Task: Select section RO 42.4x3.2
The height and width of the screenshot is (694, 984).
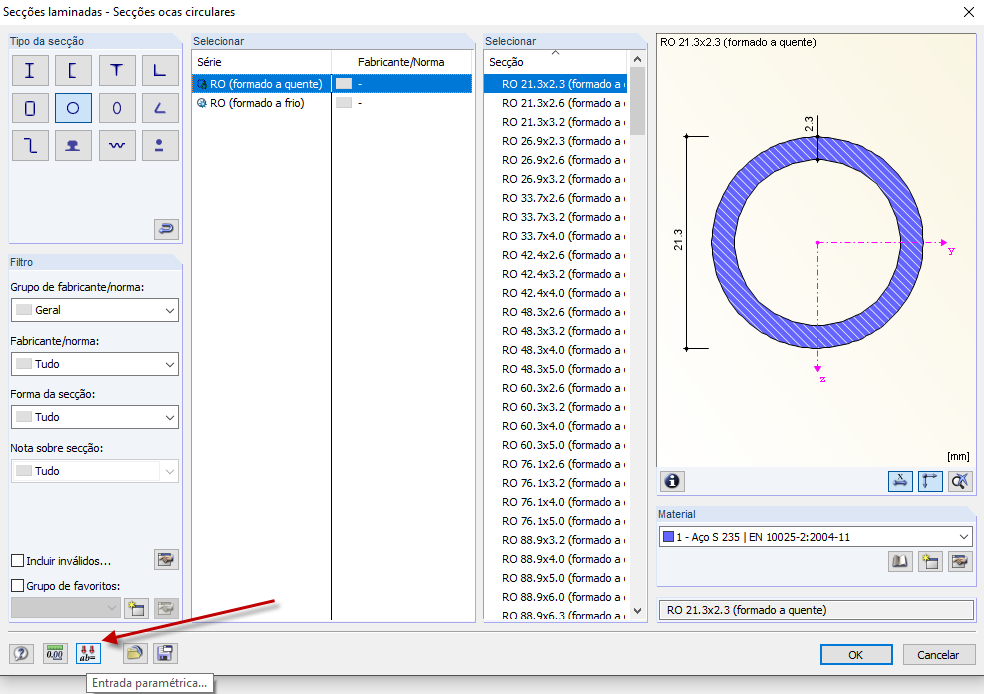Action: click(555, 274)
